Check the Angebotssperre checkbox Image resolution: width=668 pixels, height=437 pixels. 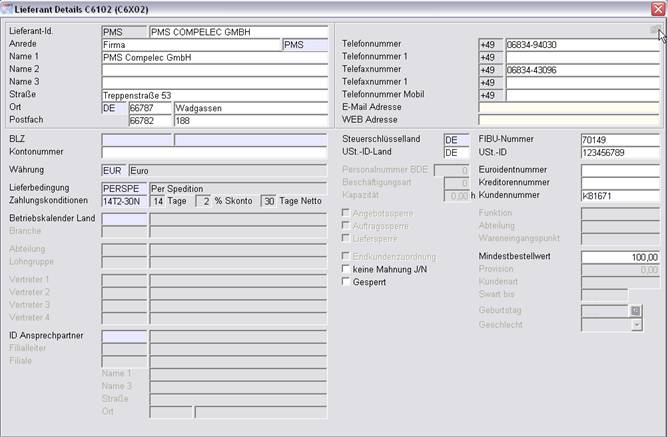(x=347, y=213)
